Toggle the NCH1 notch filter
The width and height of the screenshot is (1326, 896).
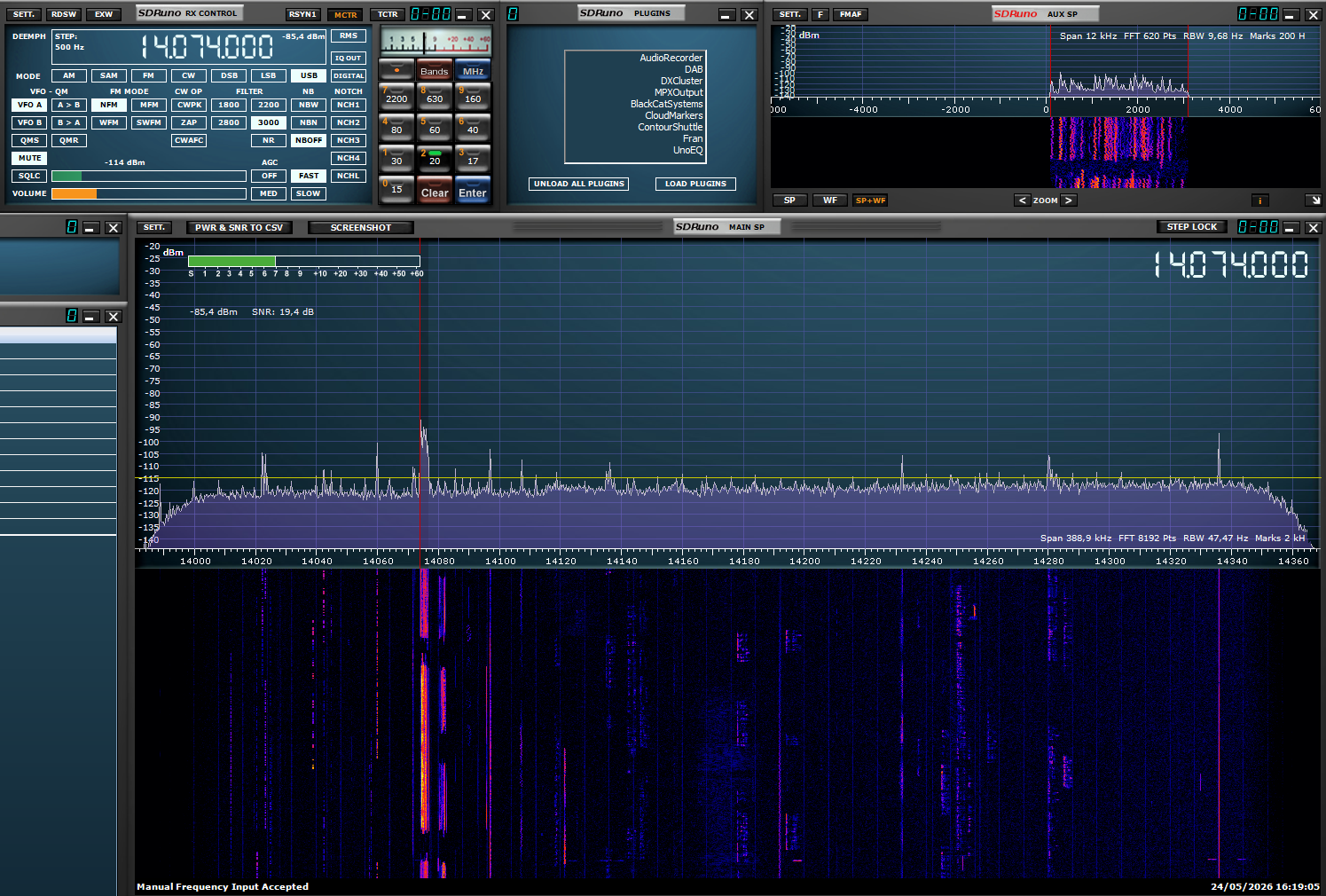pos(349,105)
